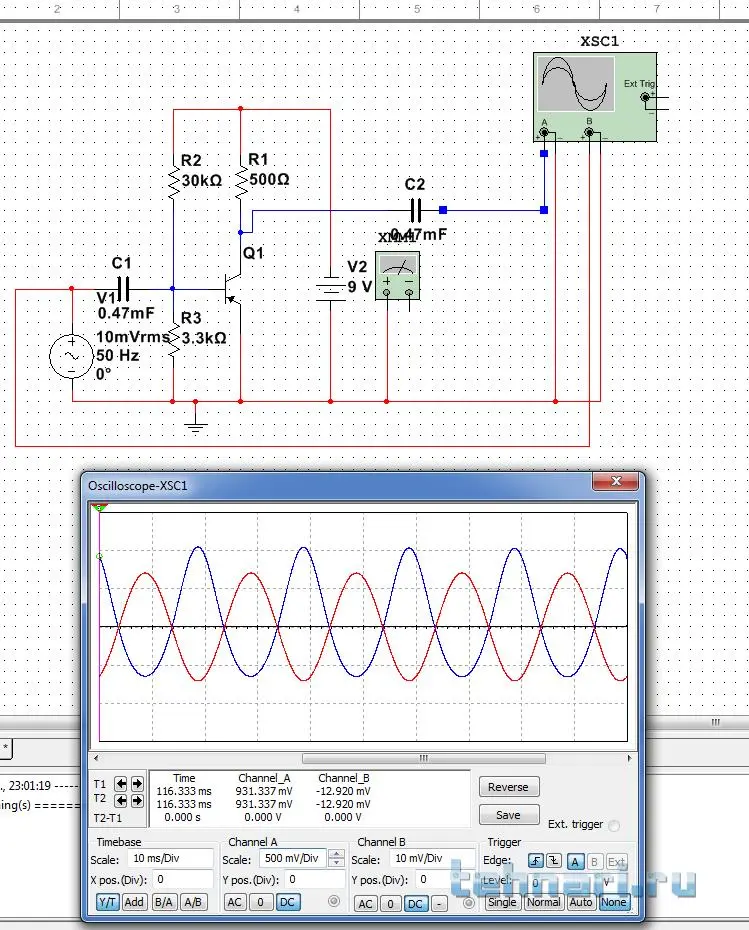749x930 pixels.
Task: Switch timebase display mode to B/A
Action: [163, 902]
